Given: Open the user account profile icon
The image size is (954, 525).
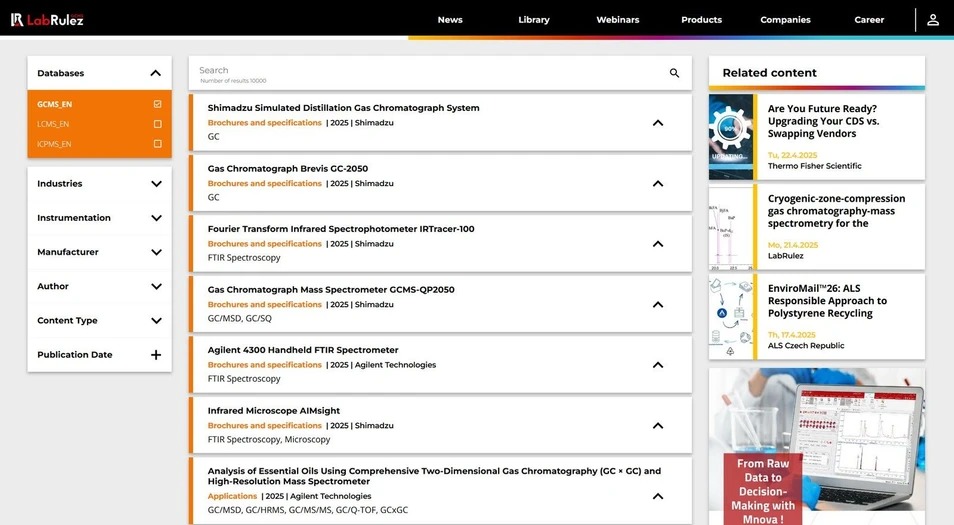Looking at the screenshot, I should click(933, 19).
